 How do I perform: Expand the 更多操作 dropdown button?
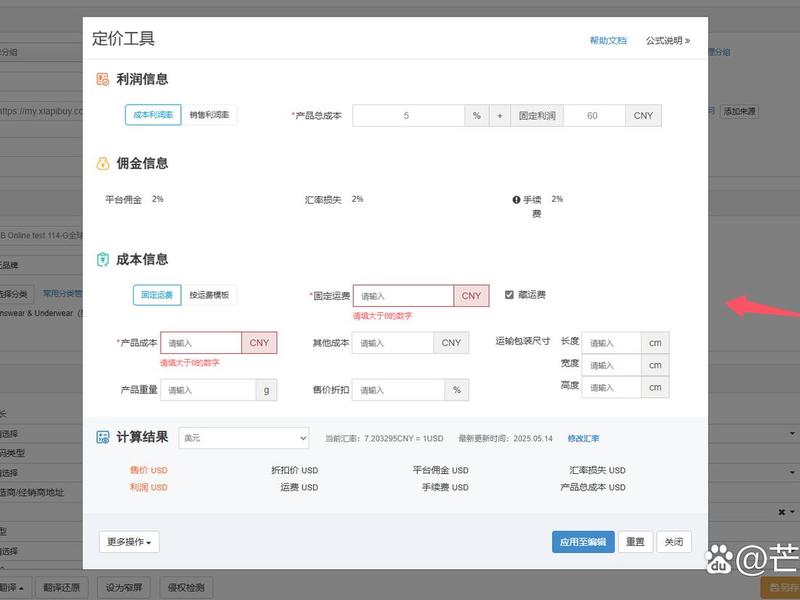(x=129, y=542)
